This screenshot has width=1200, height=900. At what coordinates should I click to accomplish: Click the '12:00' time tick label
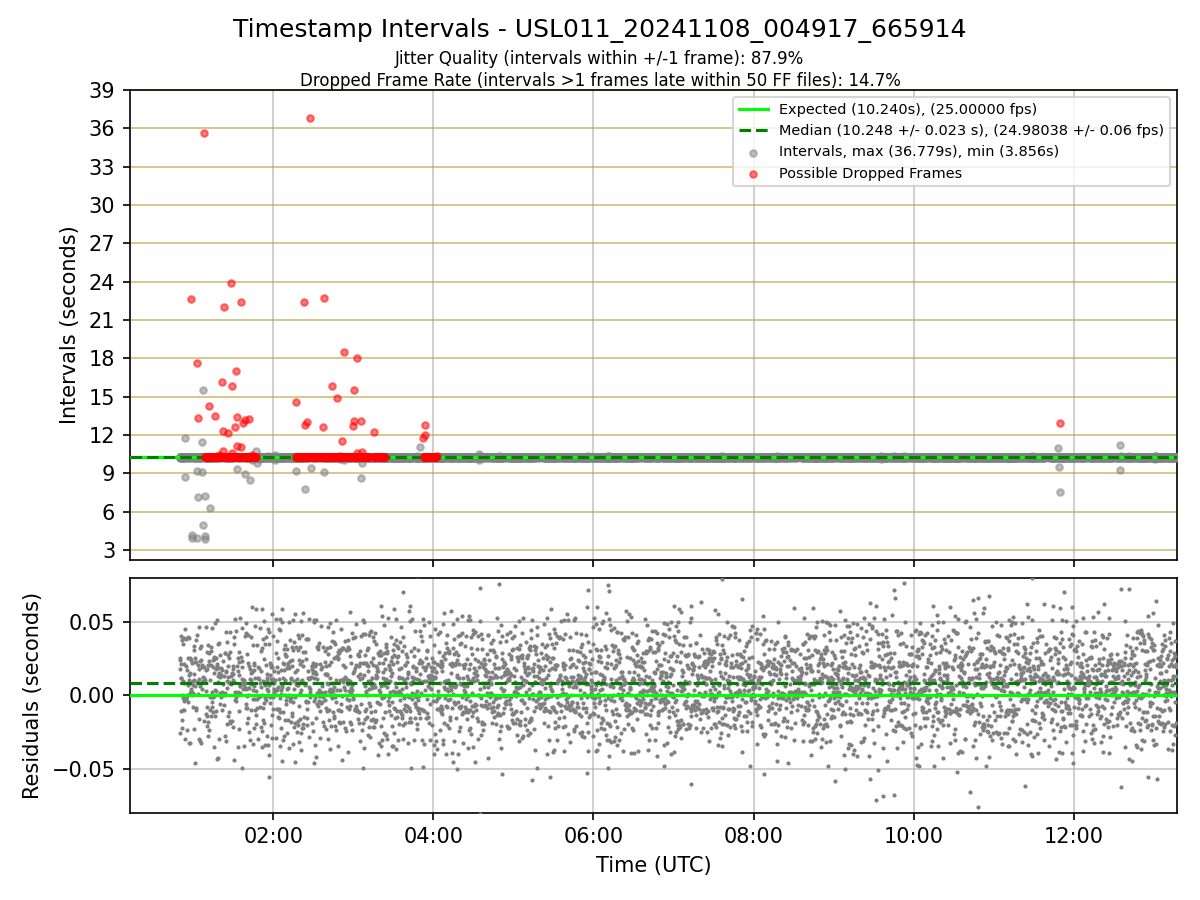pos(1074,835)
